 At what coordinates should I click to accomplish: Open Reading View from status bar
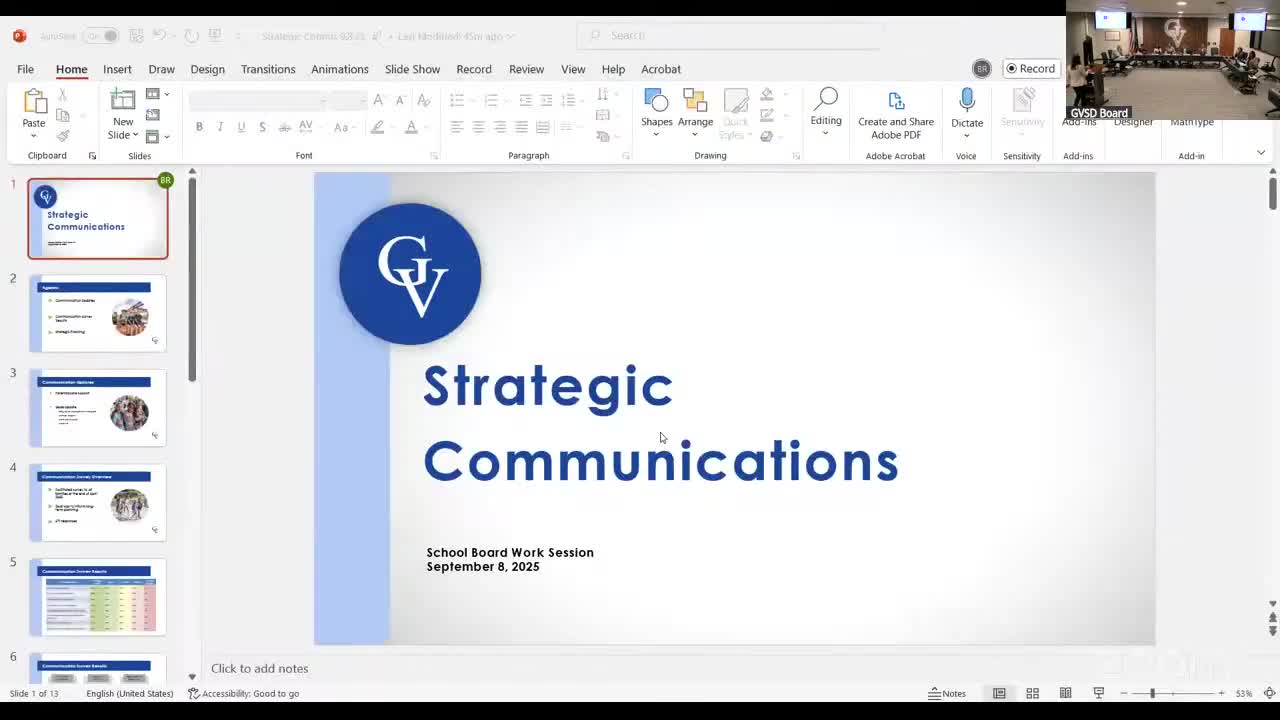pos(1065,693)
